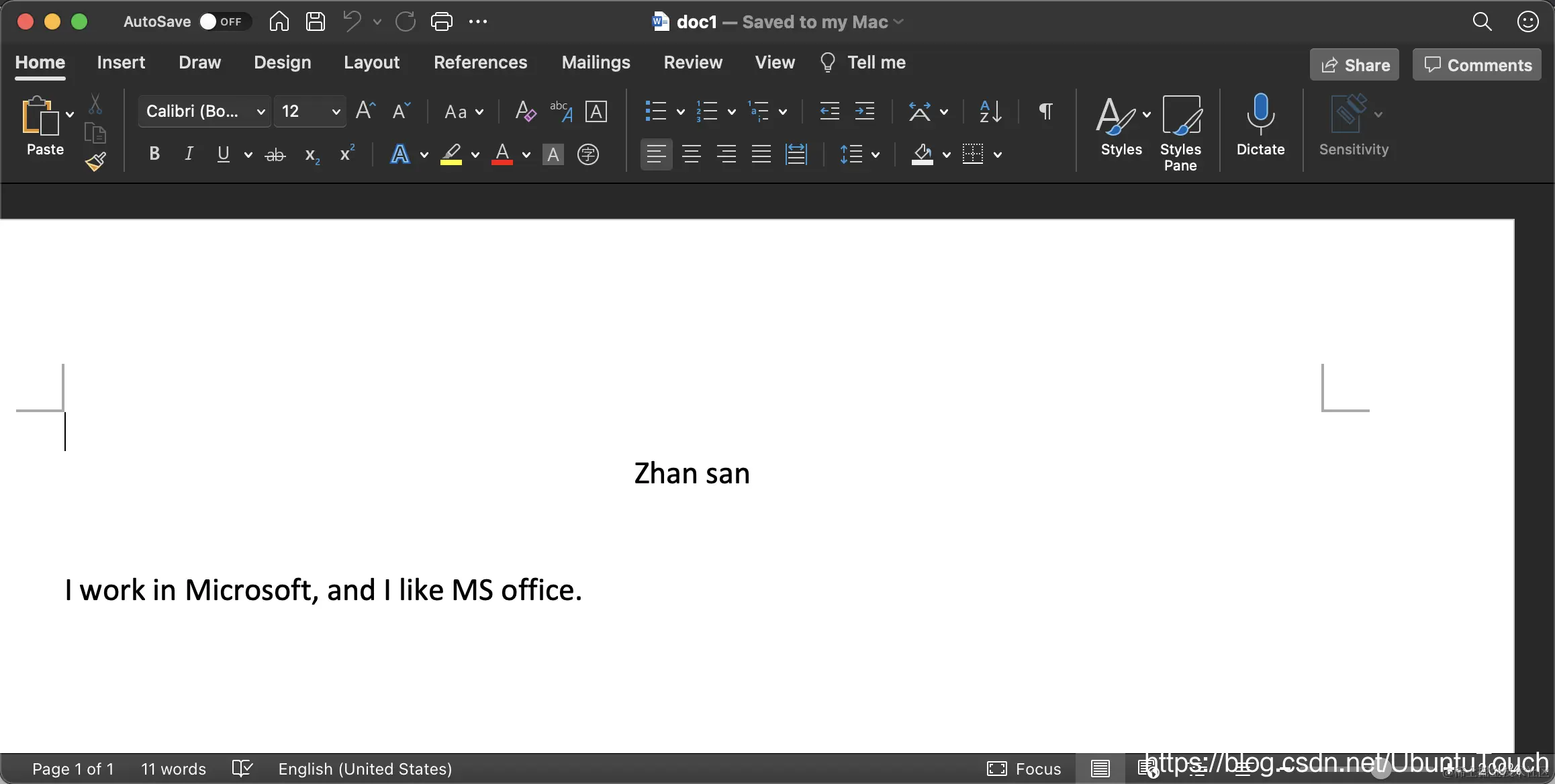This screenshot has width=1555, height=784.
Task: Expand the line spacing dropdown arrow
Action: (876, 155)
